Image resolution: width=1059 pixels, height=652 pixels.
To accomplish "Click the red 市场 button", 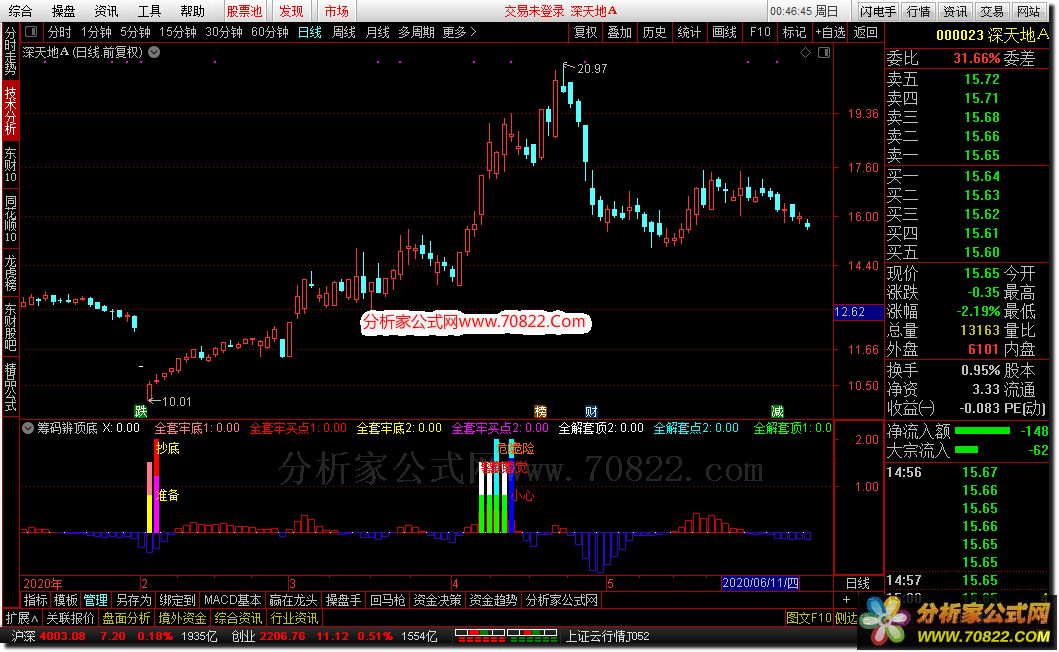I will point(336,11).
